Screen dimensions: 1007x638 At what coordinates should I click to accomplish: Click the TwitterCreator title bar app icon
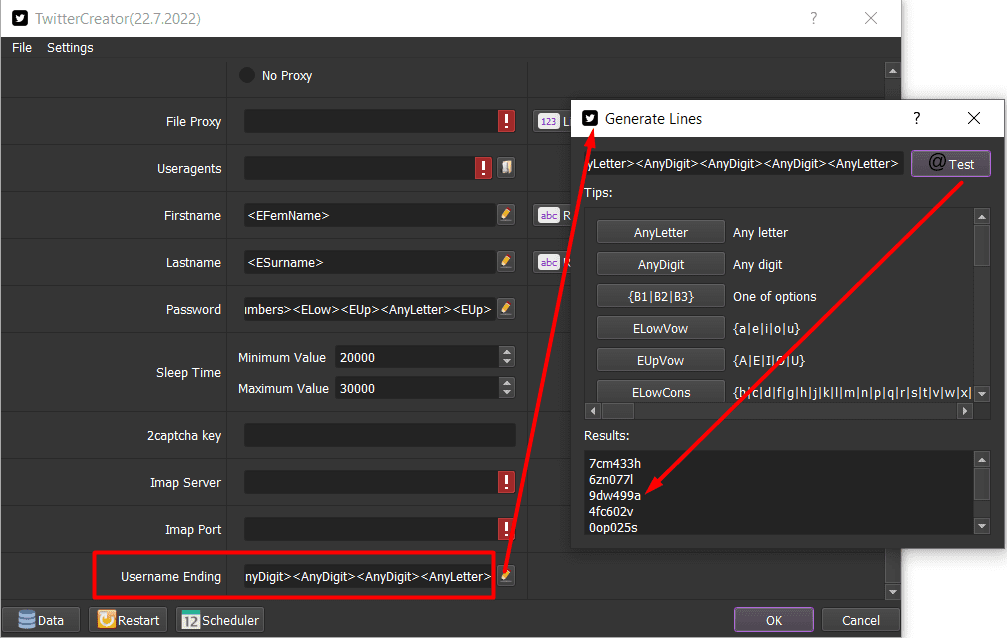20,18
